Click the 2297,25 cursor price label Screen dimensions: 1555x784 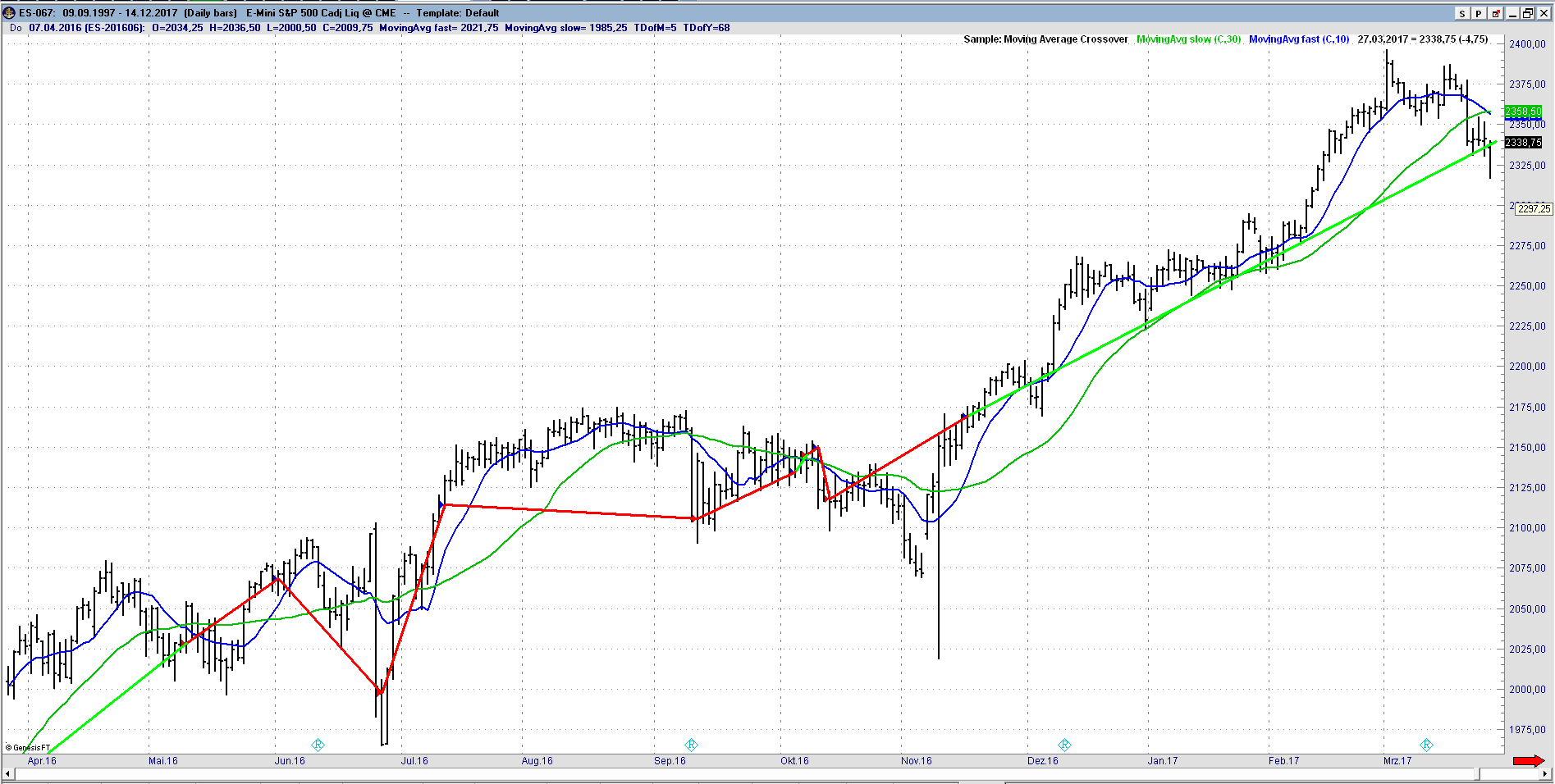tap(1533, 209)
